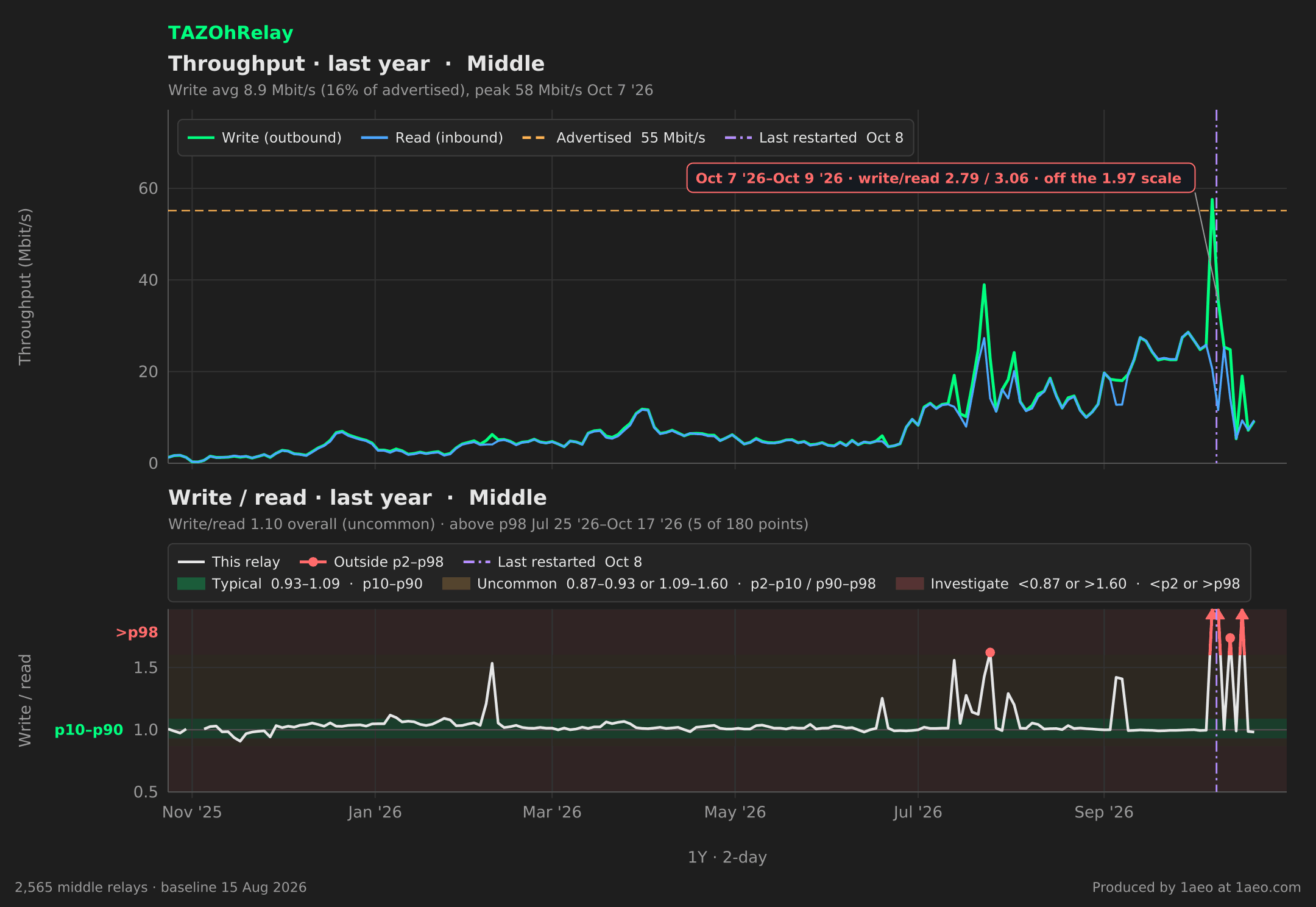Click the 2,565 middle relays baseline footer
Image resolution: width=1316 pixels, height=907 pixels.
[161, 887]
